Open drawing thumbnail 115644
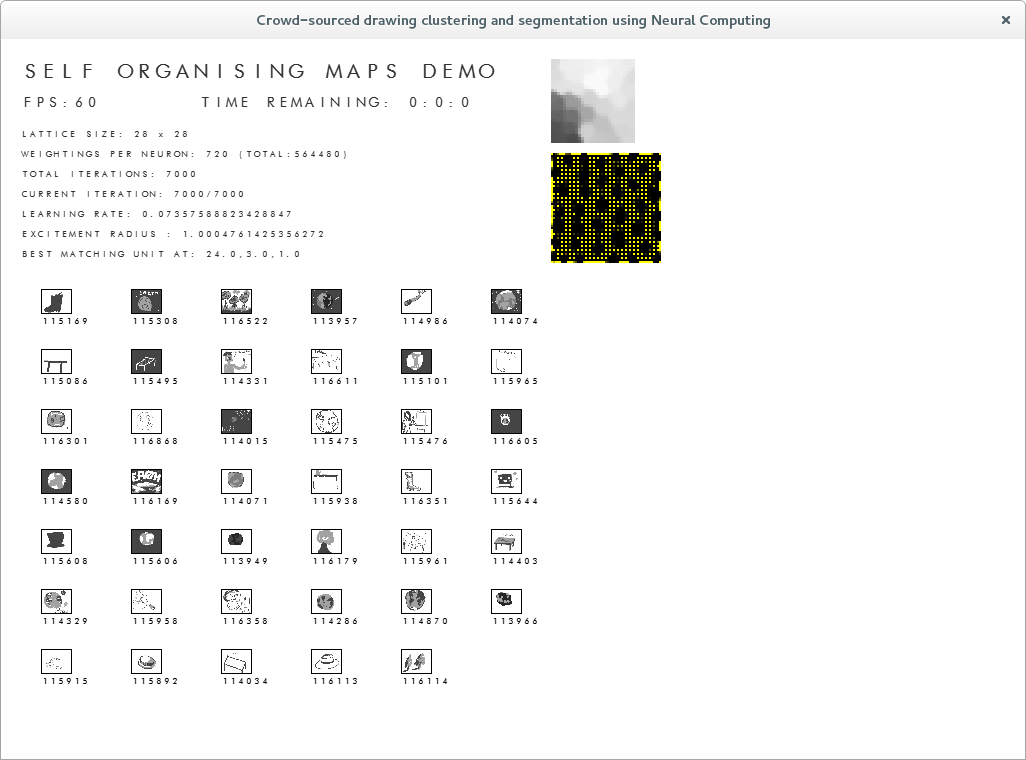Screen dimensions: 1026x760 click(x=506, y=482)
